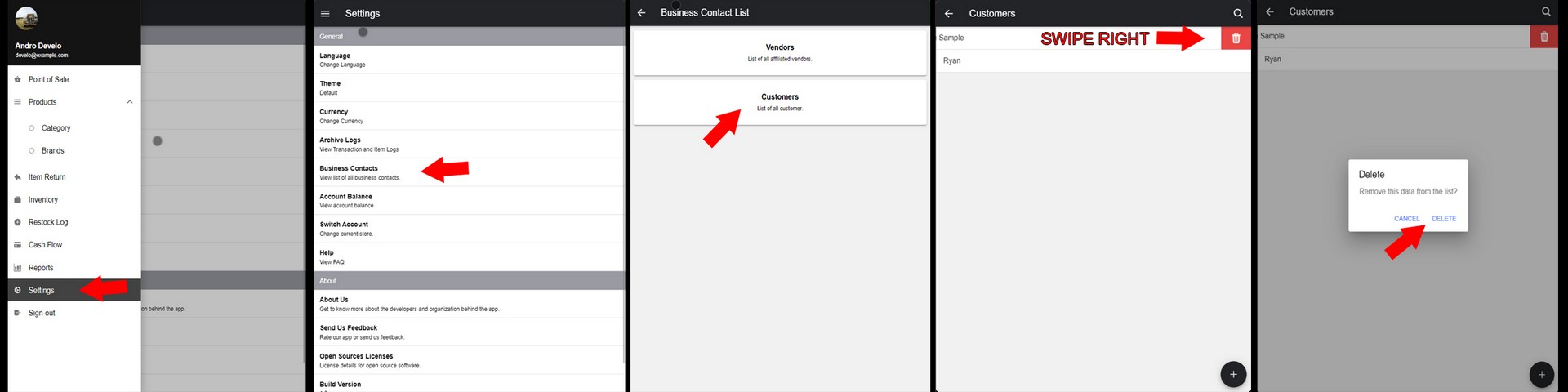Open Change Language setting
Viewport: 1568px width, 392px height.
click(342, 60)
